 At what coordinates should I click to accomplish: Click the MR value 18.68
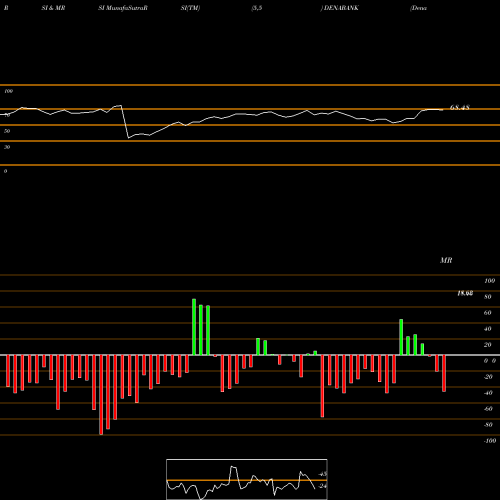point(465,293)
